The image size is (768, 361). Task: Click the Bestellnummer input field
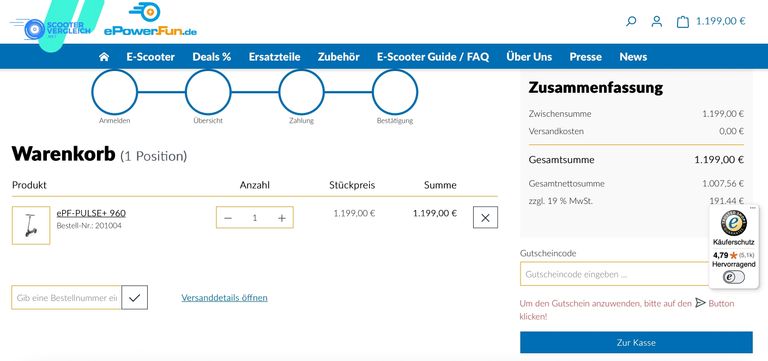[67, 297]
